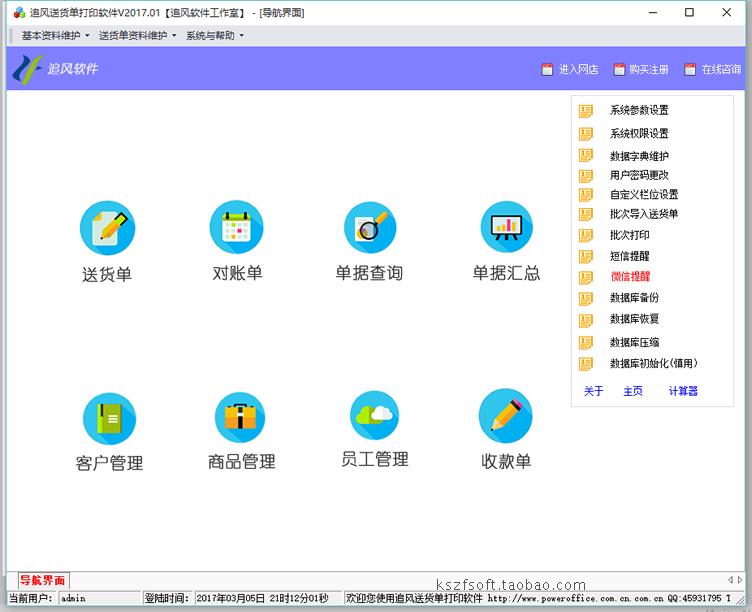752x612 pixels.
Task: Open 数据库备份 text entry
Action: pos(634,298)
